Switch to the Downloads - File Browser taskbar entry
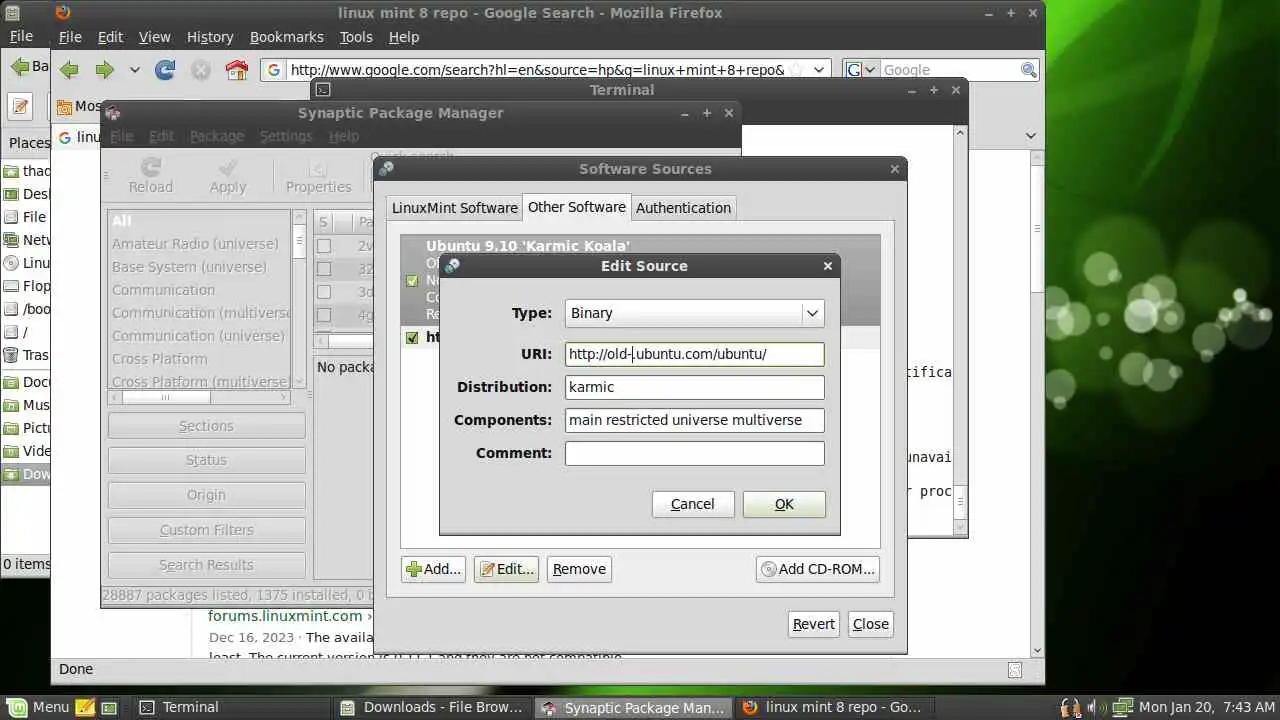The width and height of the screenshot is (1280, 720). click(x=432, y=707)
